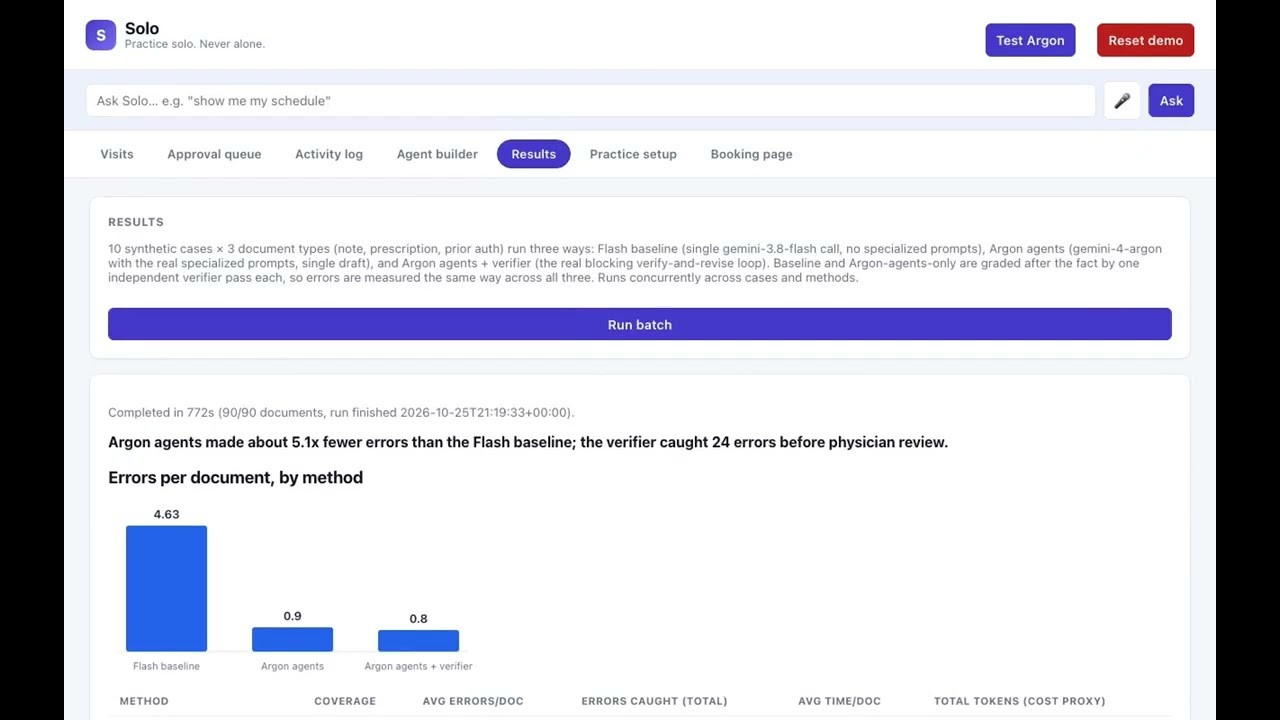This screenshot has width=1280, height=720.
Task: Click the Ask button
Action: (x=1171, y=101)
